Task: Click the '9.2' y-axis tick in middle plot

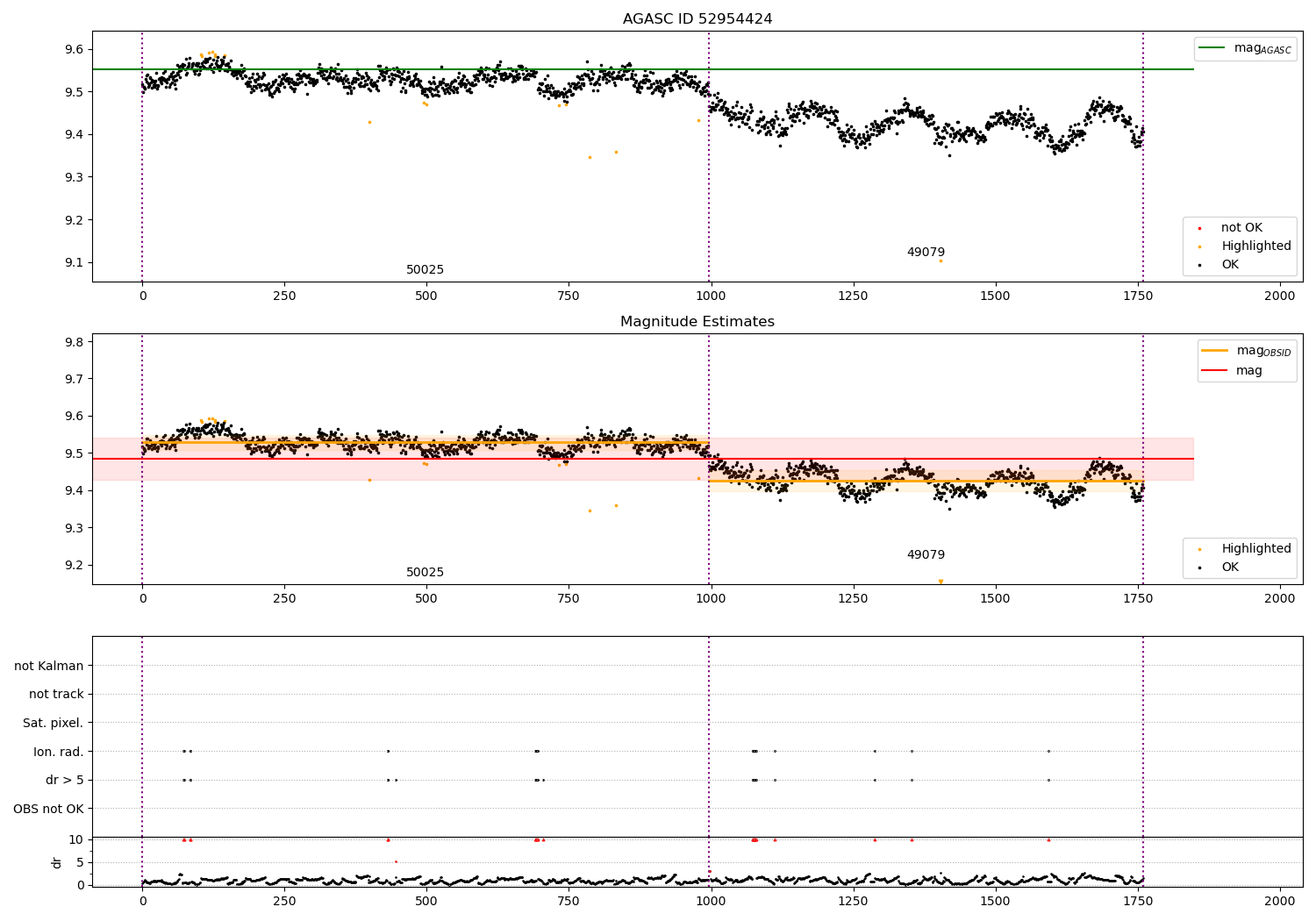Action: pos(75,566)
